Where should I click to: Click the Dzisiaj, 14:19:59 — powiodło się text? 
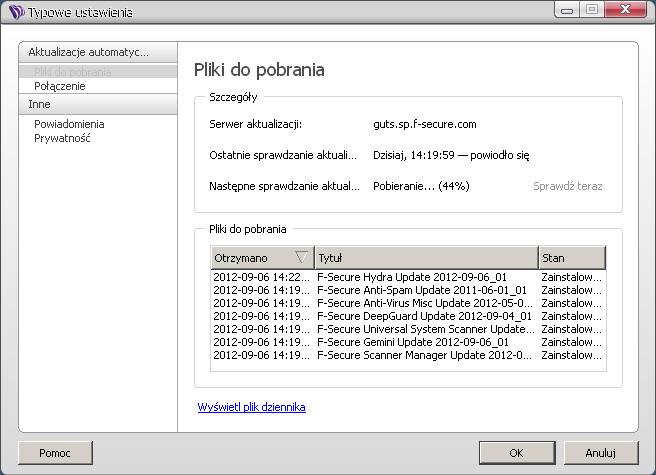click(x=451, y=155)
